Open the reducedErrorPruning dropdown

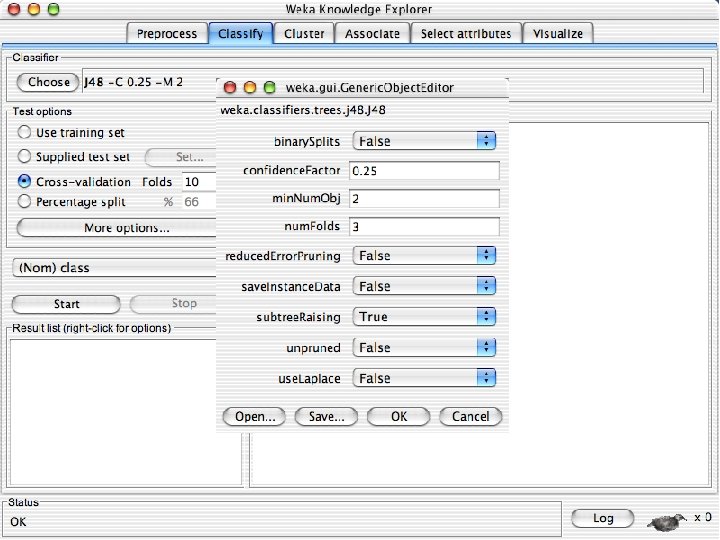[424, 255]
